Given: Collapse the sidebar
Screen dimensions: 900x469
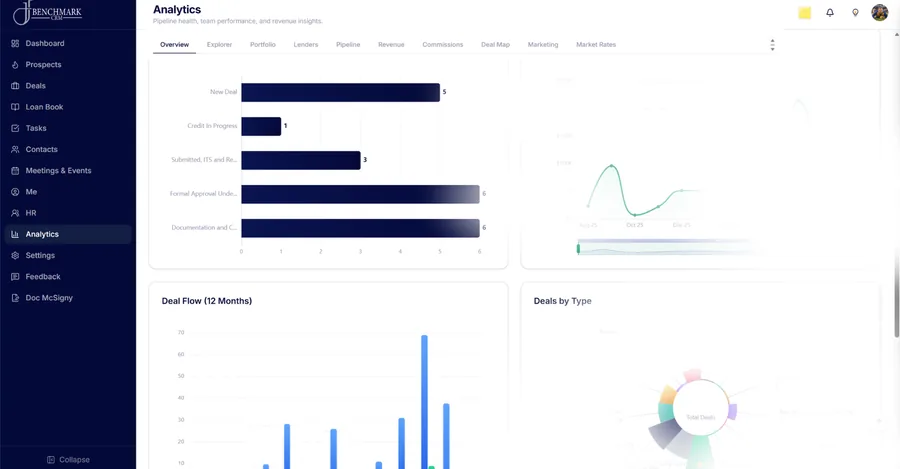Looking at the screenshot, I should [x=68, y=460].
